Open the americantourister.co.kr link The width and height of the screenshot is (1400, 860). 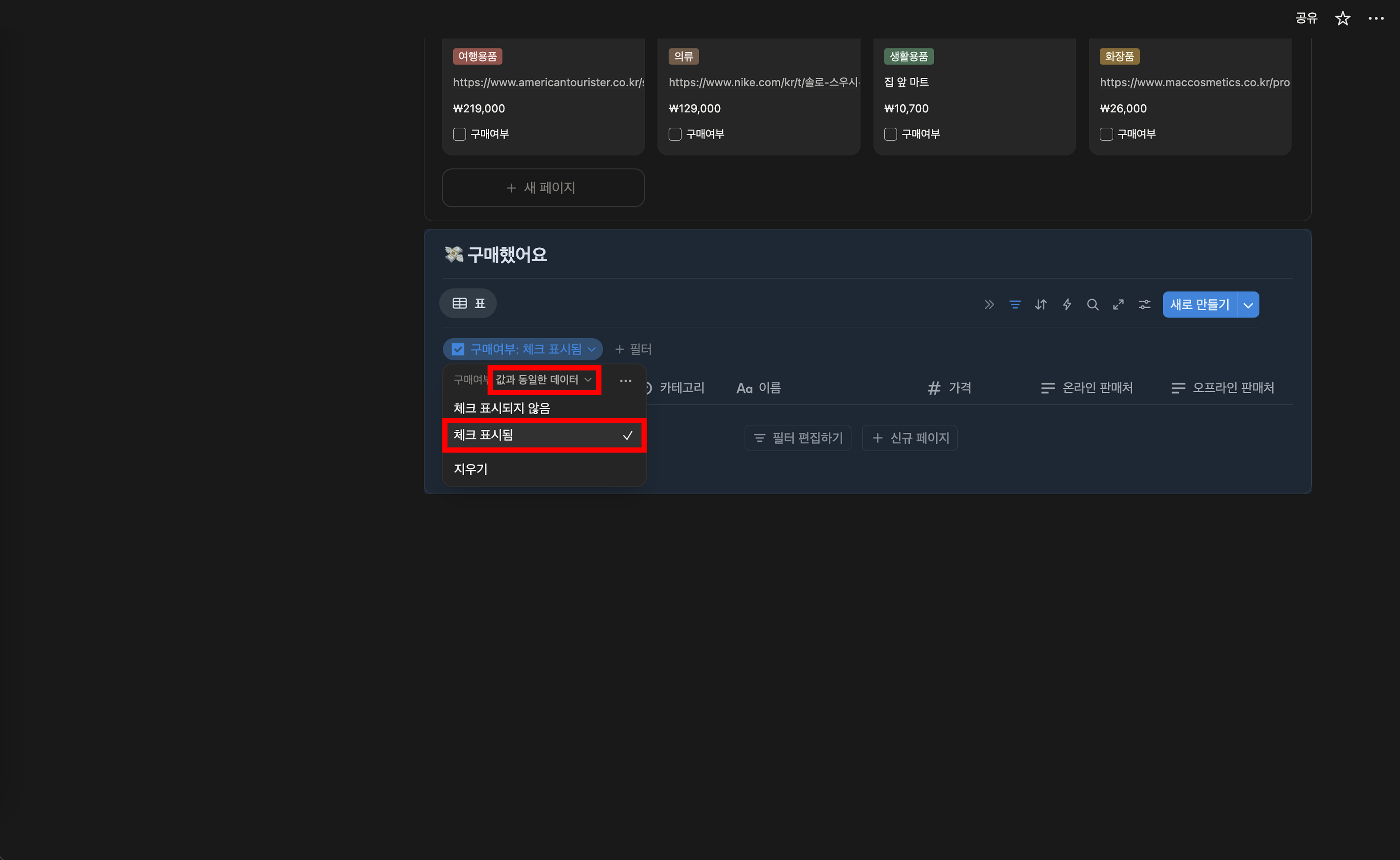click(548, 82)
